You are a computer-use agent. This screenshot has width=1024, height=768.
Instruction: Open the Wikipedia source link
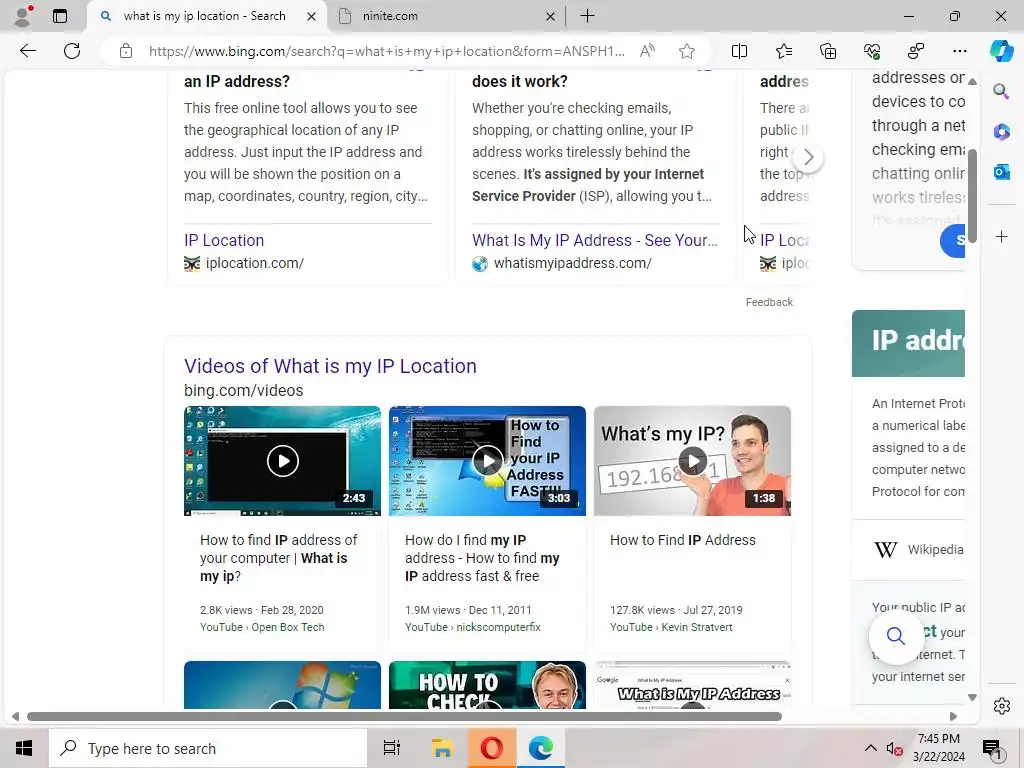[918, 550]
